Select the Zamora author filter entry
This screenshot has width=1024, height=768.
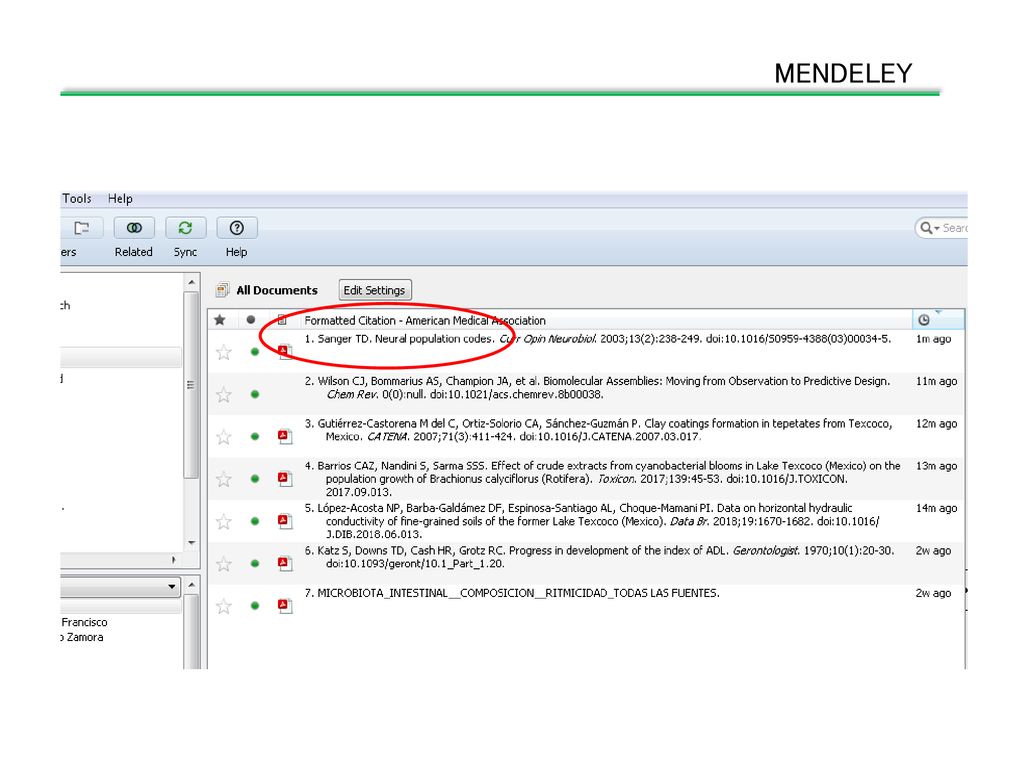83,637
